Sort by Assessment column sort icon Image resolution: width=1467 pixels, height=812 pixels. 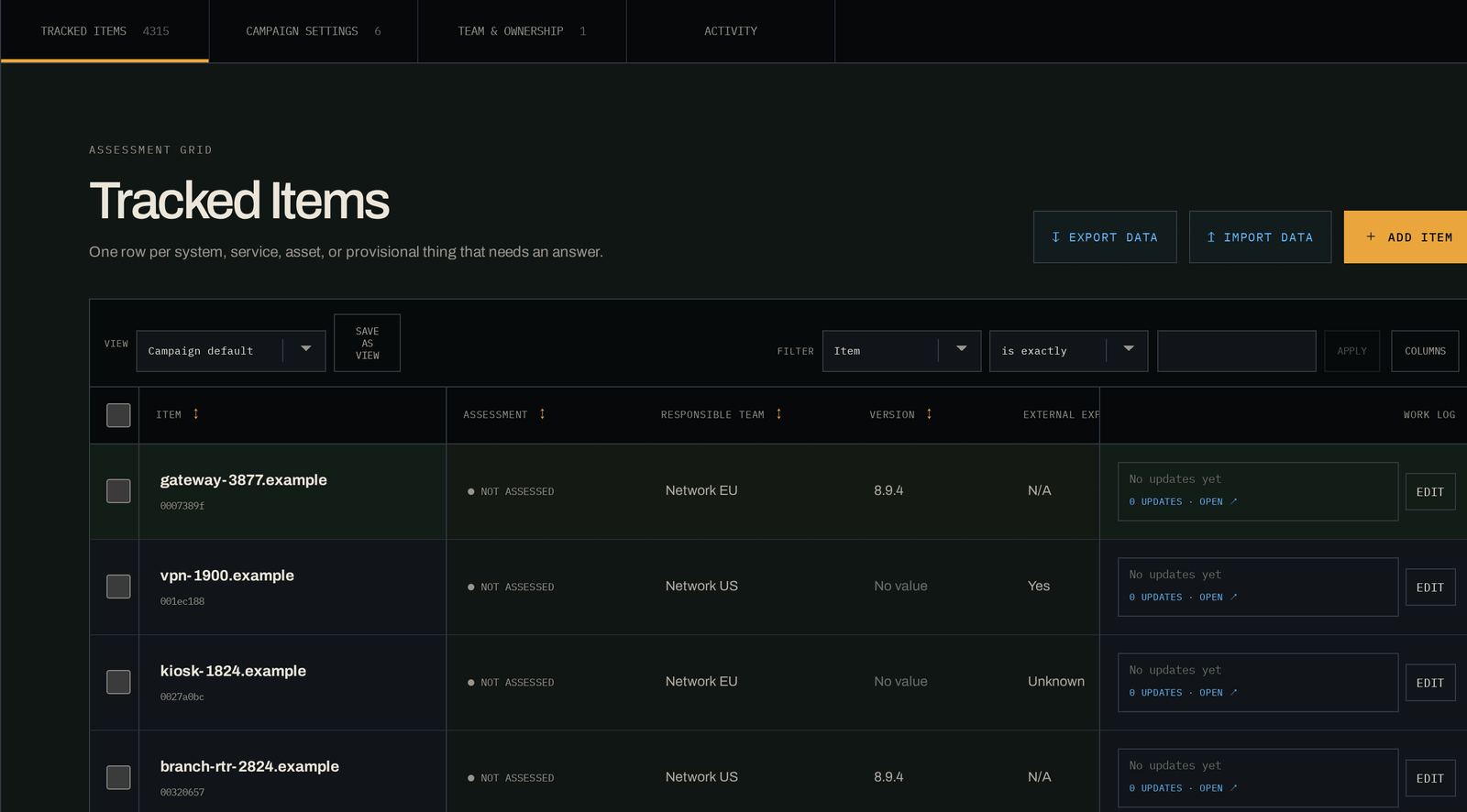(542, 414)
